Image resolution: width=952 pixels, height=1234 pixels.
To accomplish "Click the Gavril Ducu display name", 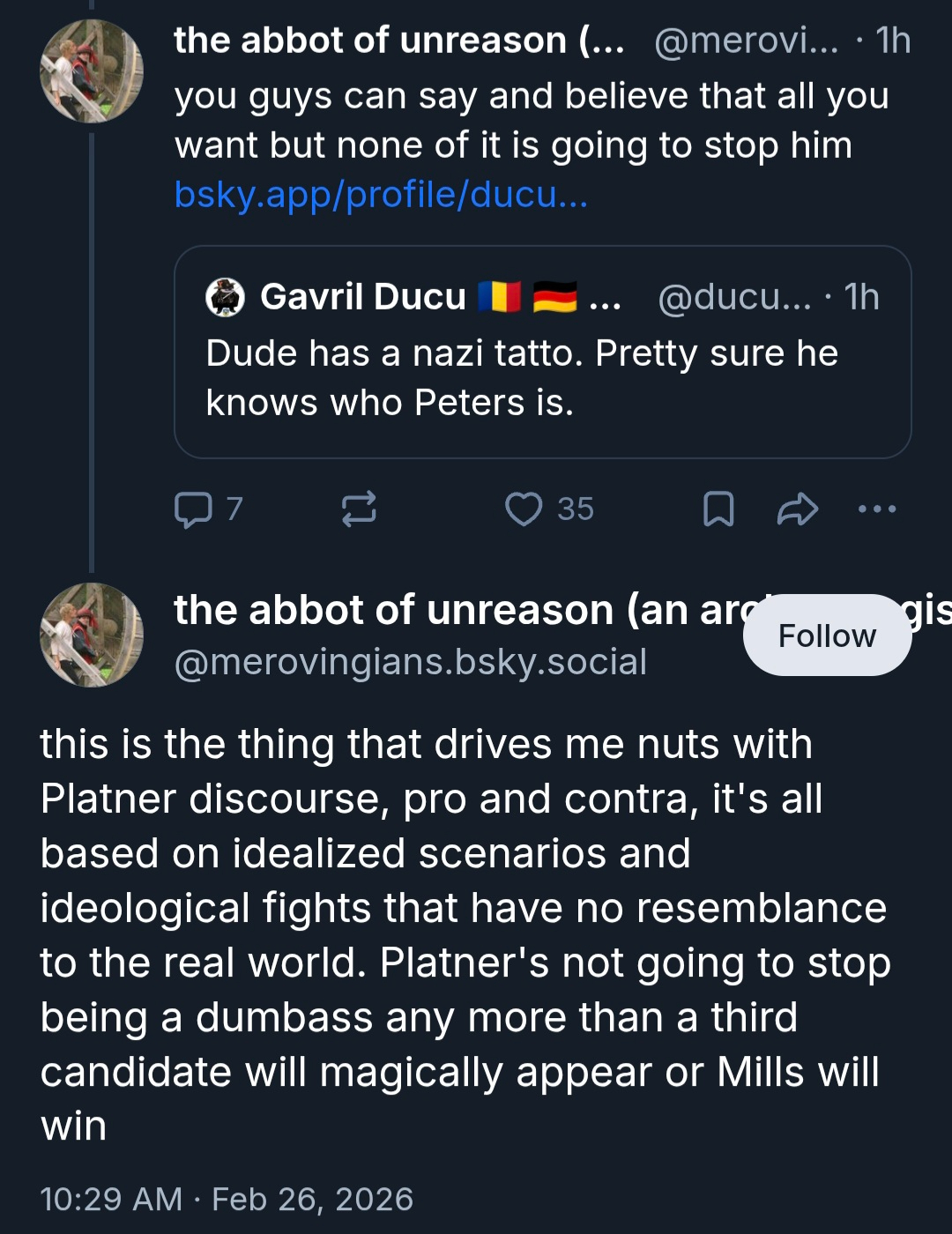I will click(363, 297).
